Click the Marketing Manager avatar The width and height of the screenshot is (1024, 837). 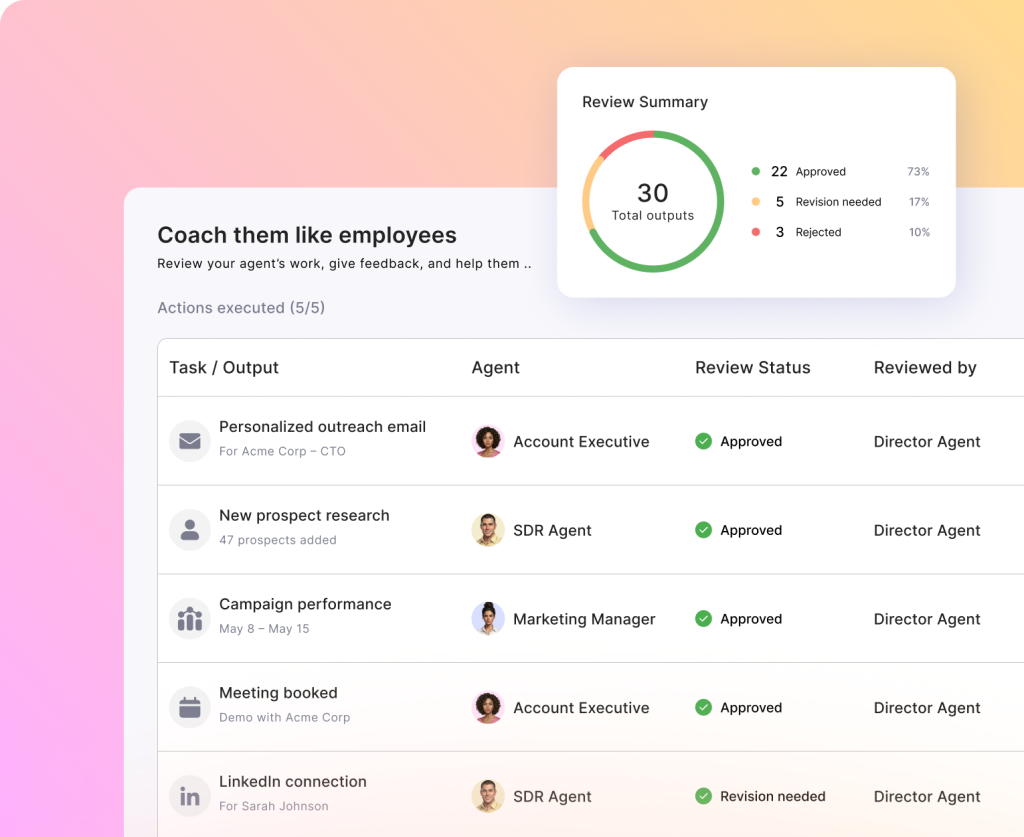coord(488,619)
